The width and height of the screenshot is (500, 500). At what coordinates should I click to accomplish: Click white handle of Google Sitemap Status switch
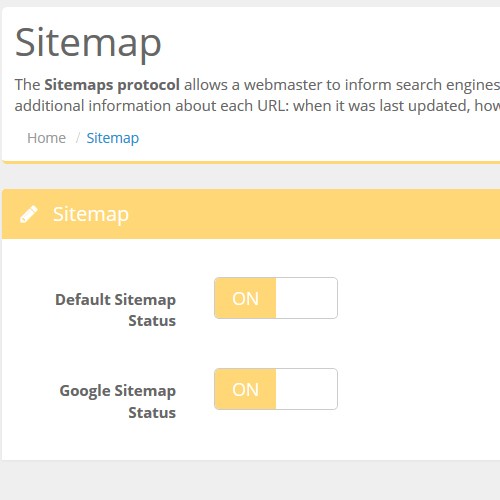tap(306, 389)
